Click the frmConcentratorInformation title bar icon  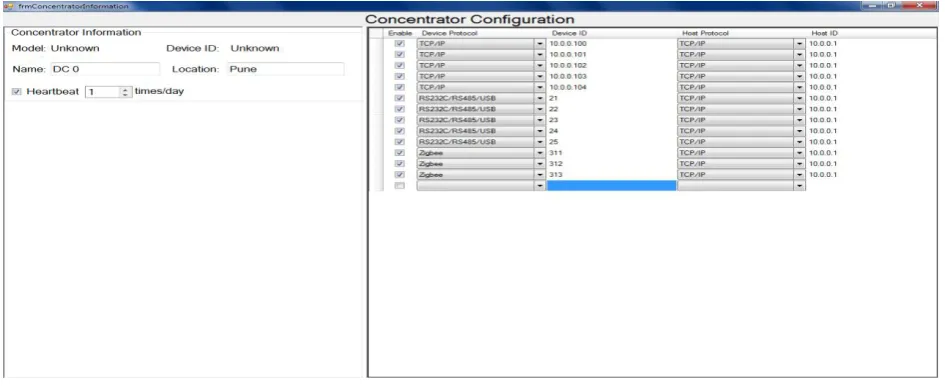pyautogui.click(x=9, y=6)
